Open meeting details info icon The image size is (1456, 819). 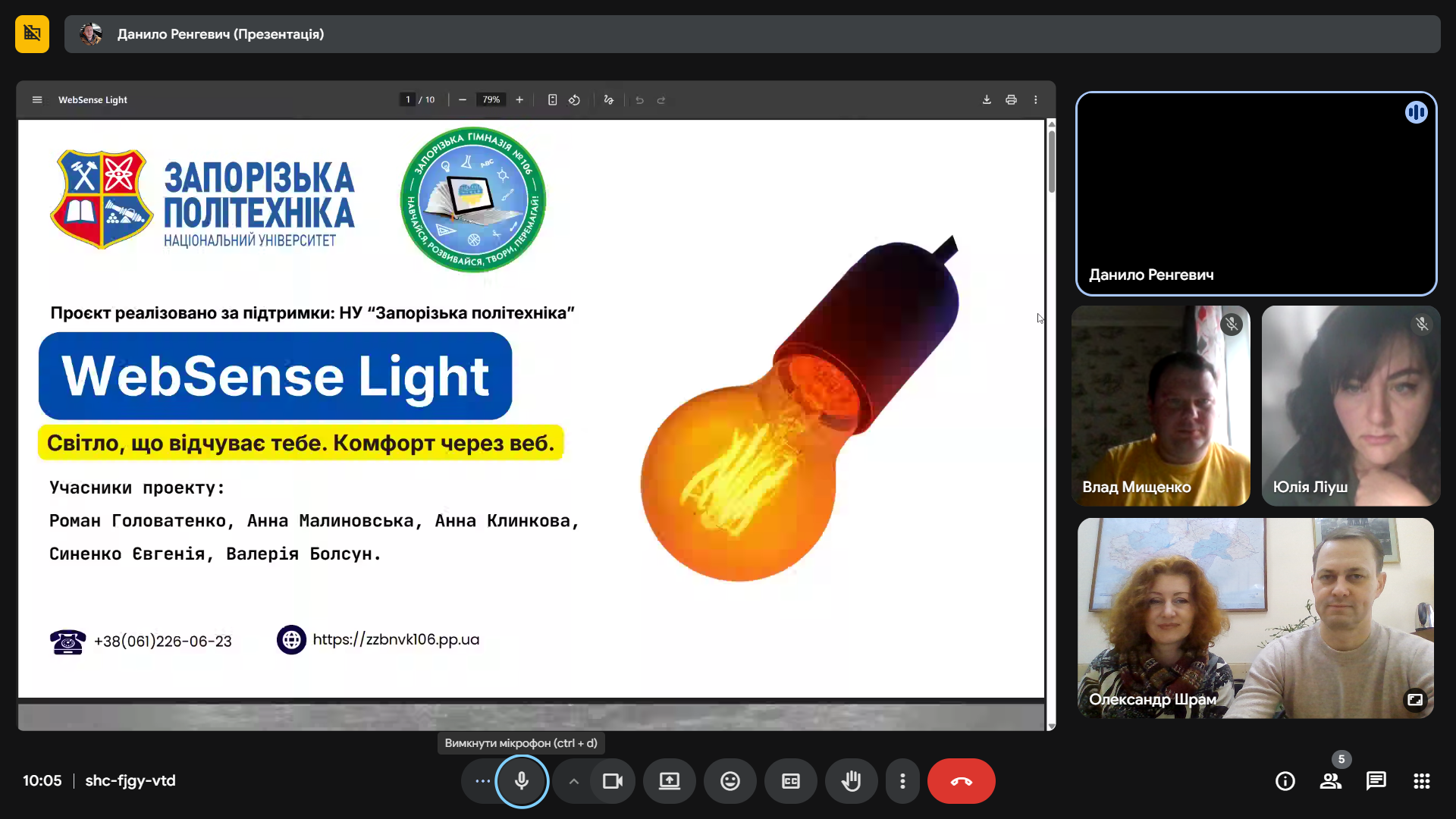[x=1285, y=781]
